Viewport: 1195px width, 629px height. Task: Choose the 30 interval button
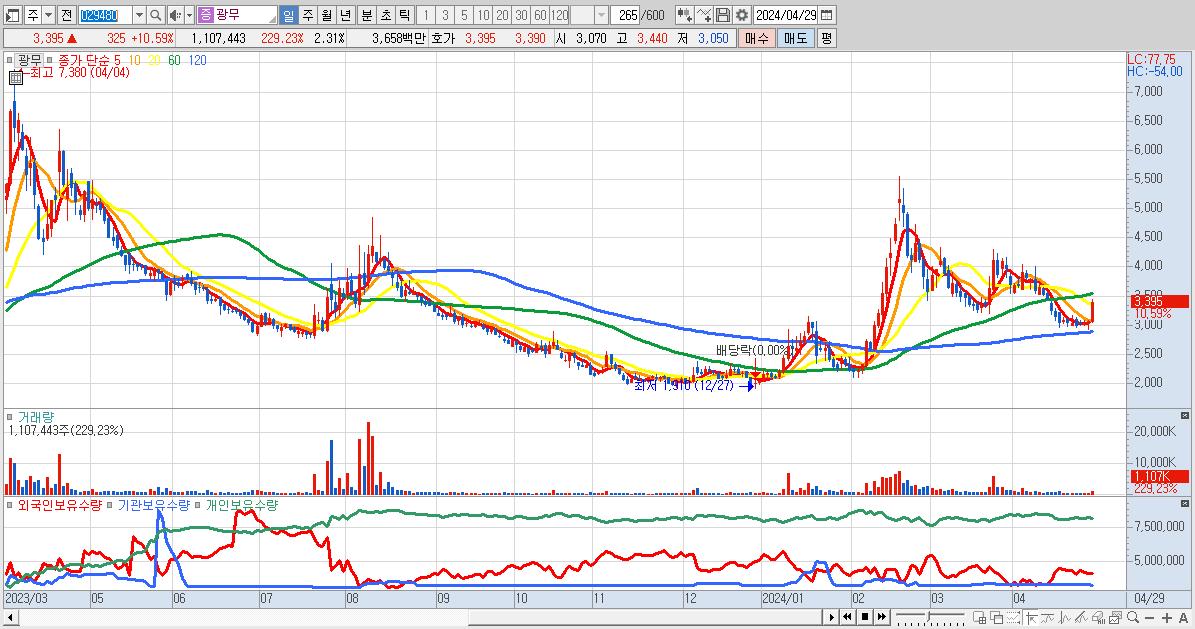[521, 15]
